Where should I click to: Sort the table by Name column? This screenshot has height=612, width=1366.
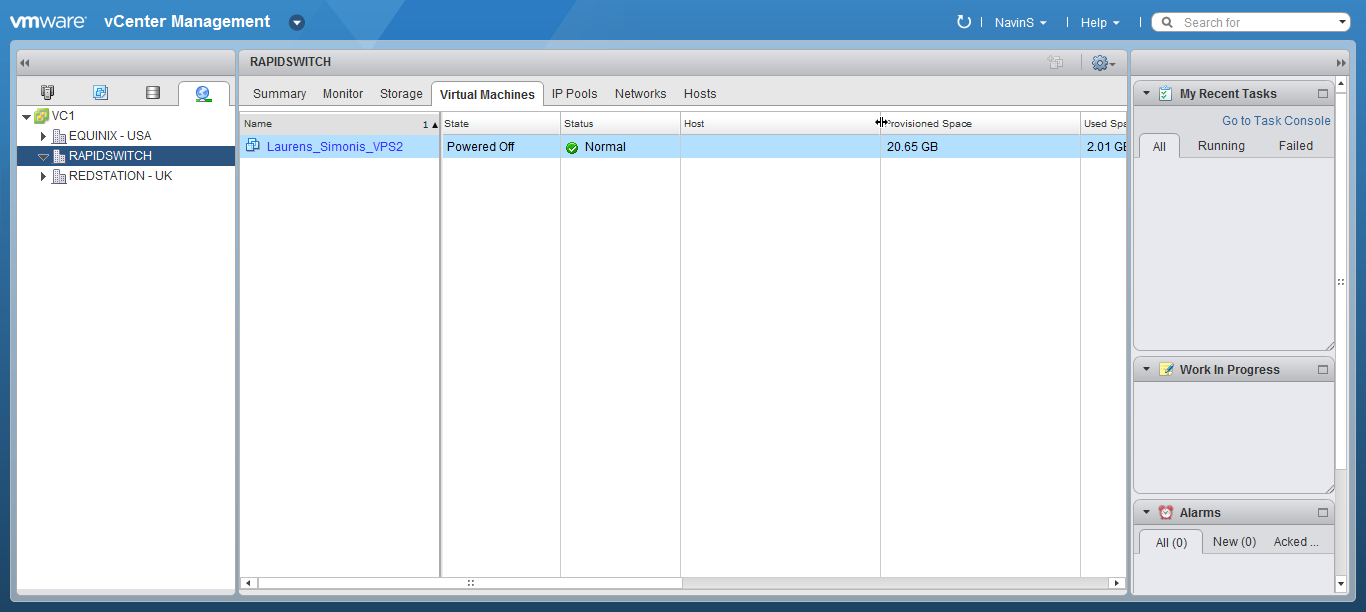pos(339,123)
